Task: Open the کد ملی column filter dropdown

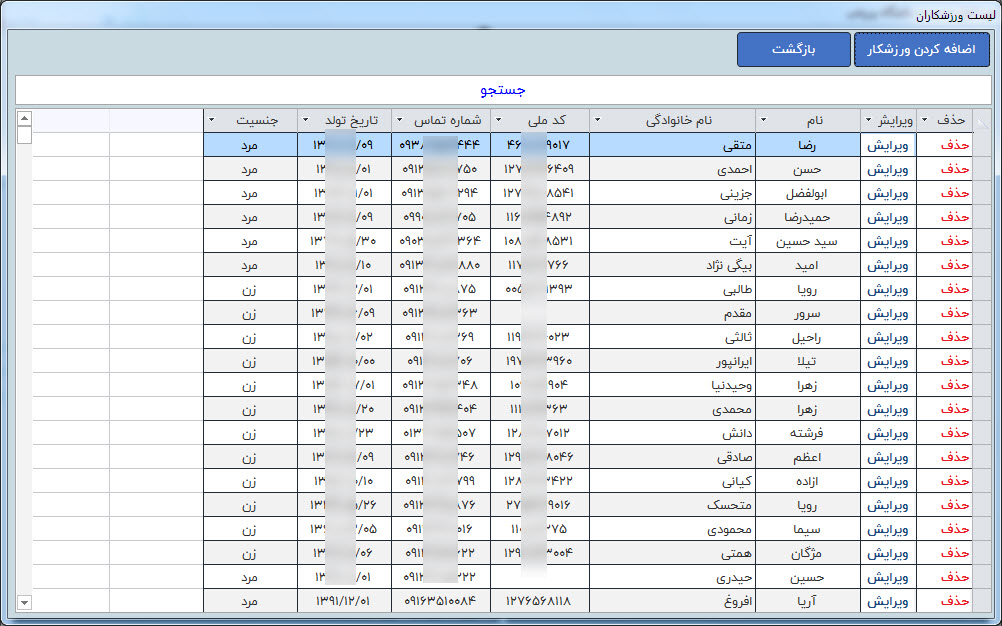Action: 499,120
